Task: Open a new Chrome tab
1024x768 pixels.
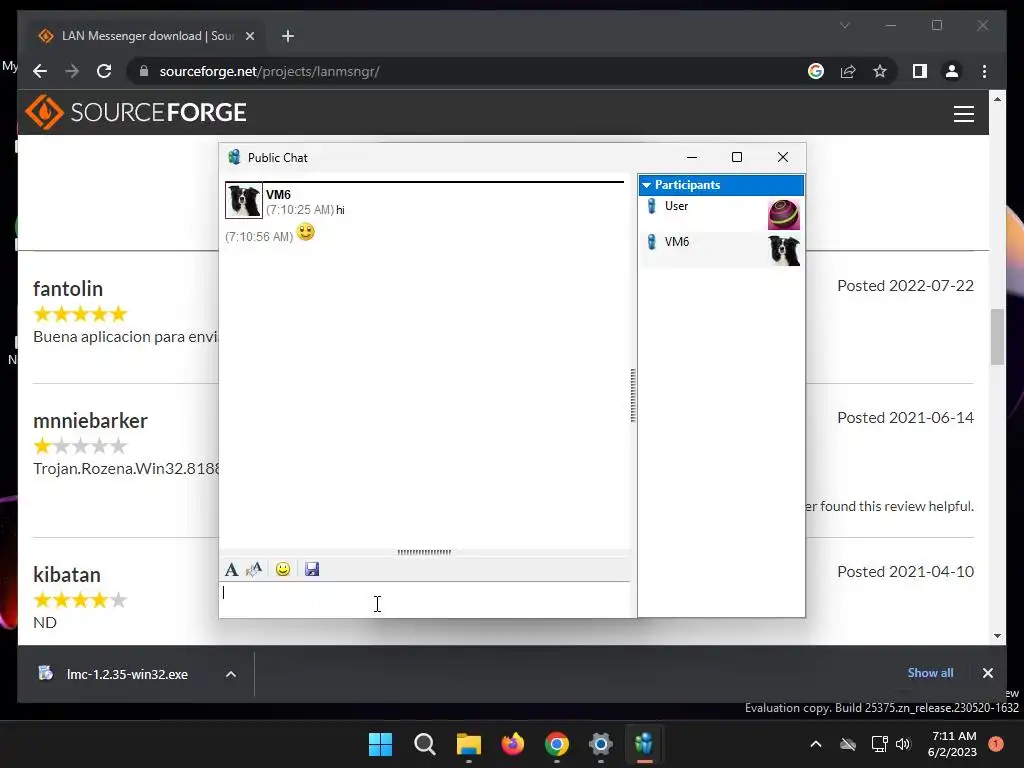Action: tap(288, 36)
